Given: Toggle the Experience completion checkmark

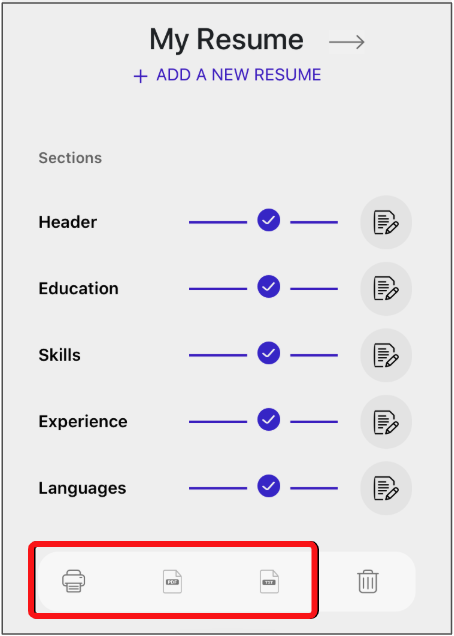Looking at the screenshot, I should tap(269, 419).
